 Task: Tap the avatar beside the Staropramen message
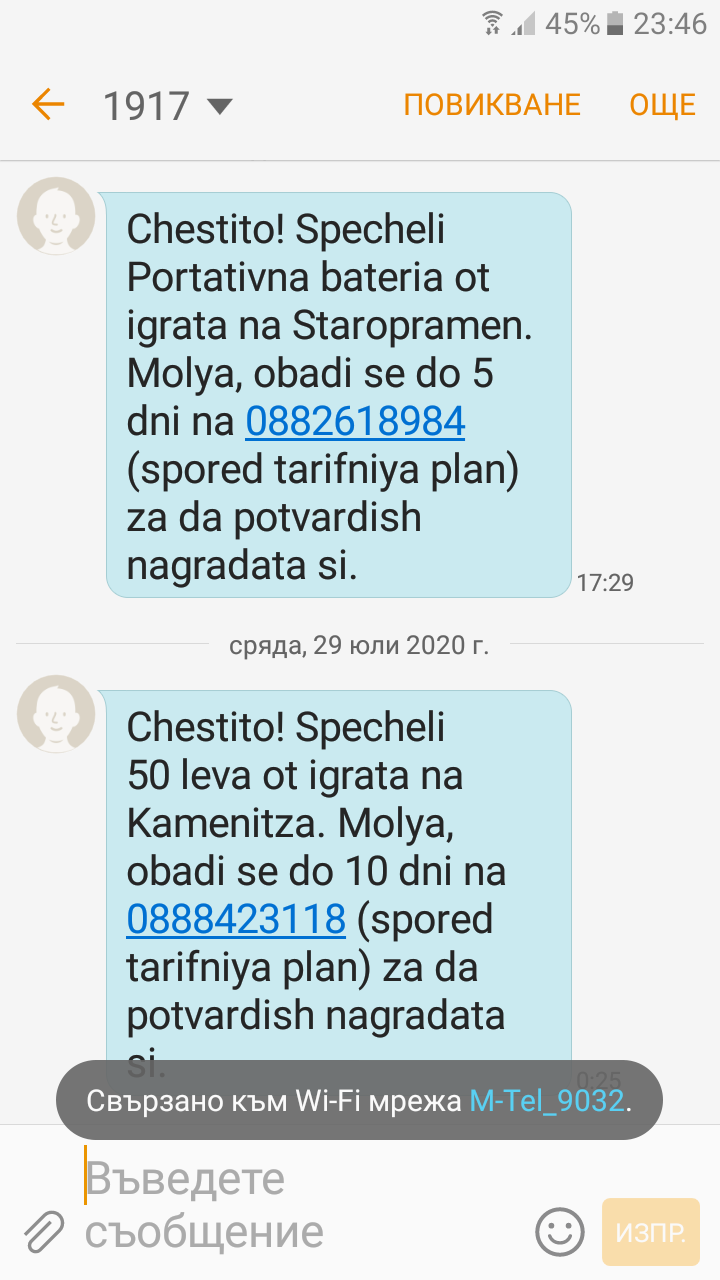tap(56, 216)
